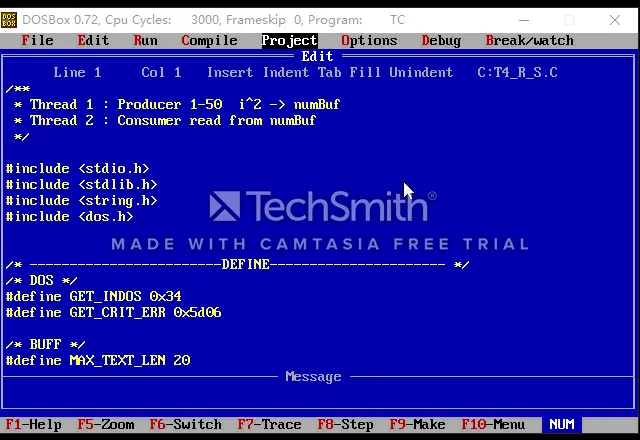The image size is (640, 440).
Task: Click the Insert mode indicator
Action: click(x=230, y=73)
